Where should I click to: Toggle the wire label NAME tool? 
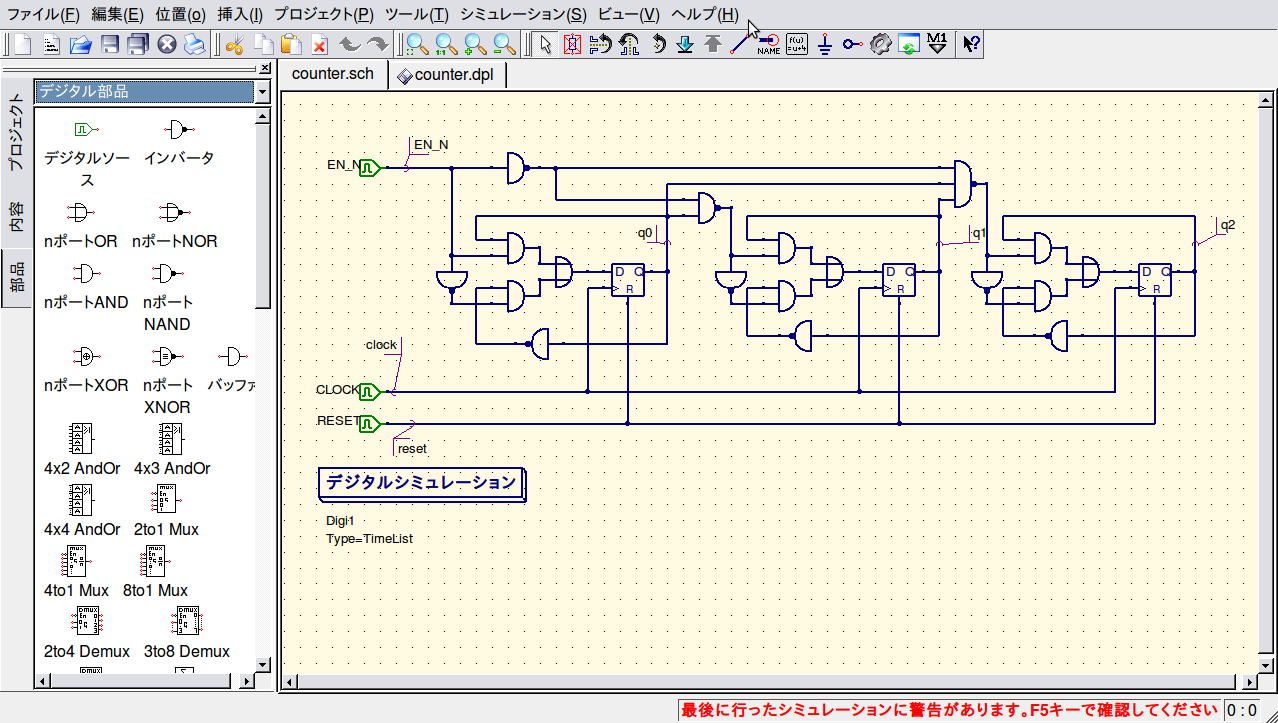tap(768, 44)
